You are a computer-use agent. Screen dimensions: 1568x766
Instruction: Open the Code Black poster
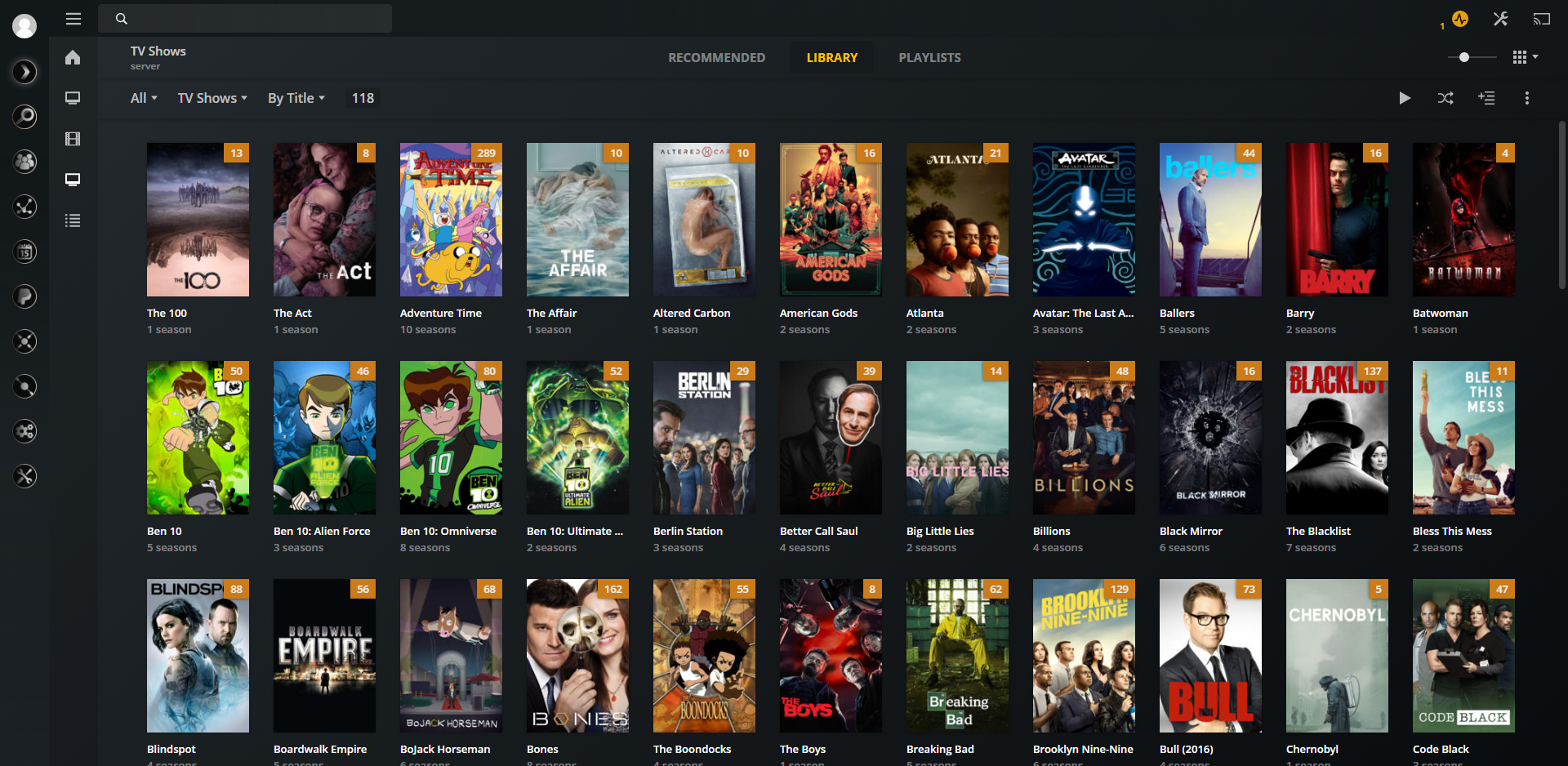[1463, 656]
